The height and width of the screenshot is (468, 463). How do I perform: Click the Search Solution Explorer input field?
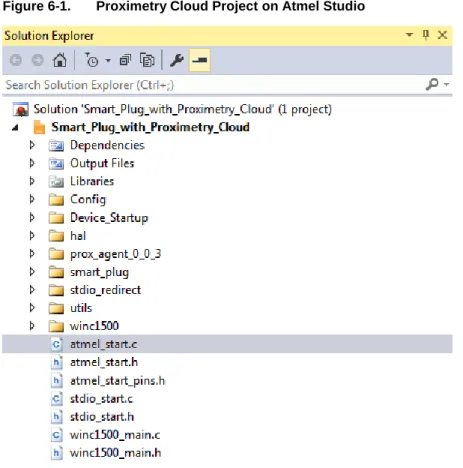[213, 85]
